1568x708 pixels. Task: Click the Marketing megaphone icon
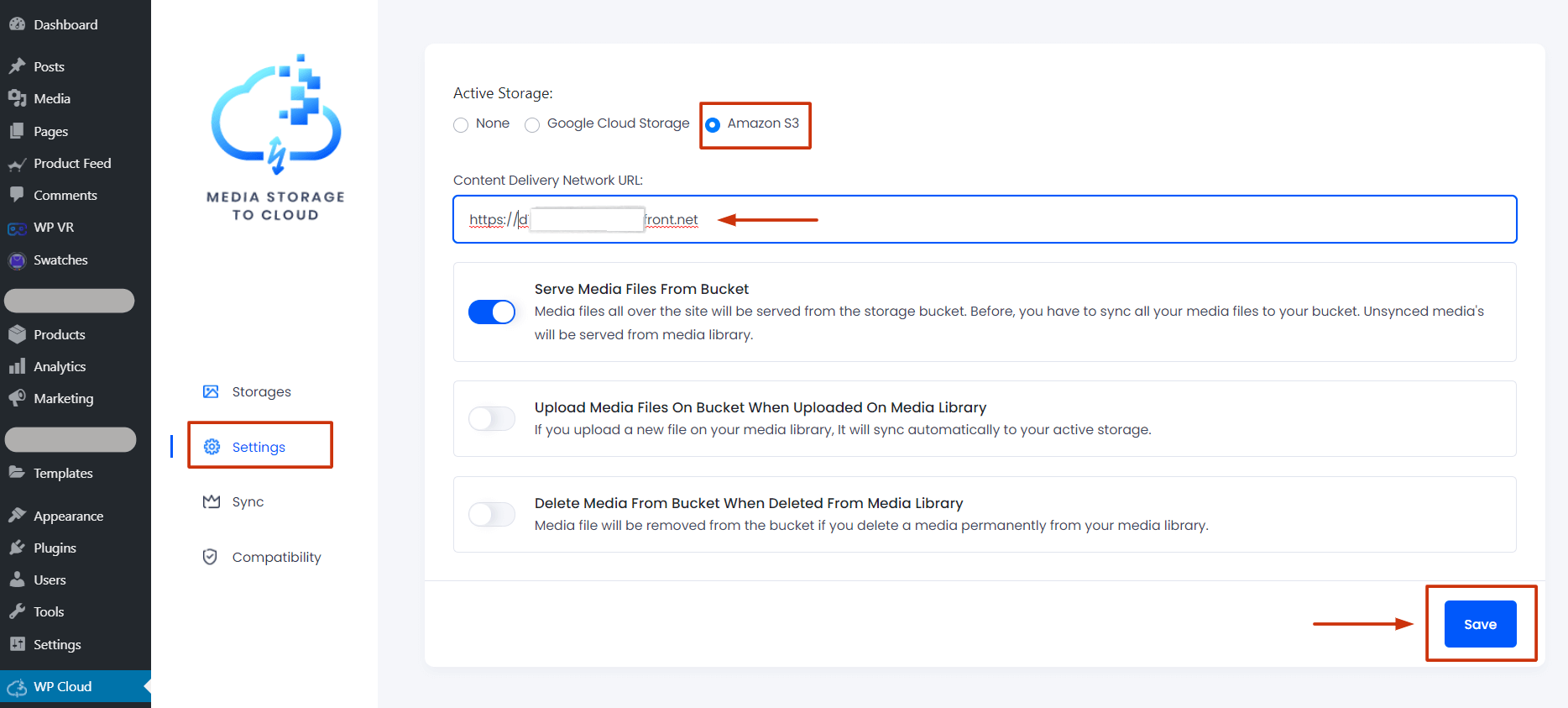17,398
